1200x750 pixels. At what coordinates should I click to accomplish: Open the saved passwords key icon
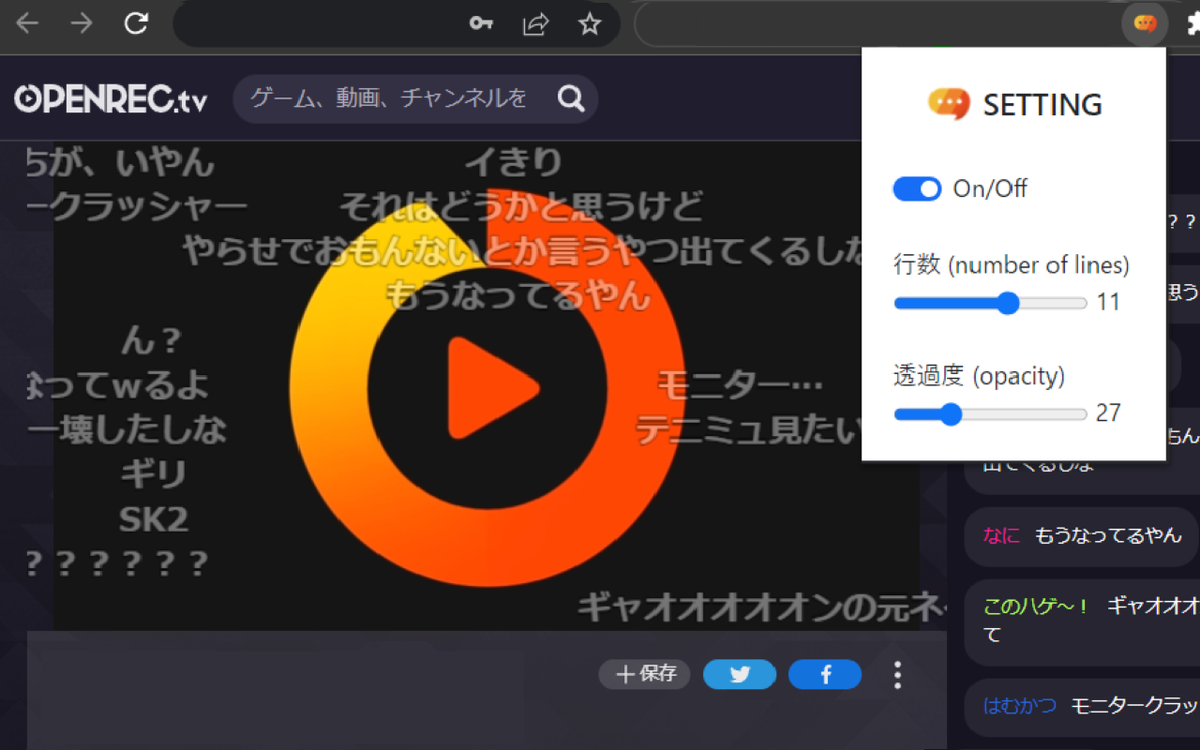point(482,23)
